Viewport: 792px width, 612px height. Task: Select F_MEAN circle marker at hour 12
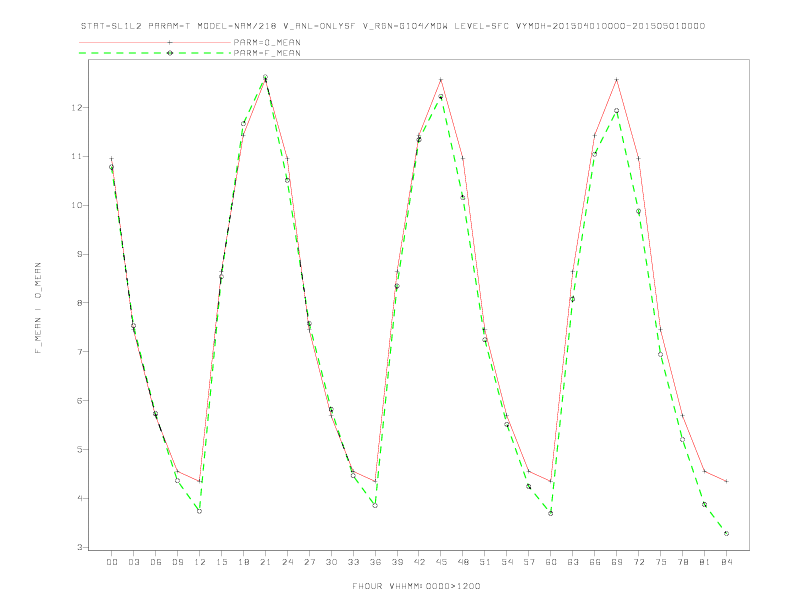click(x=200, y=511)
